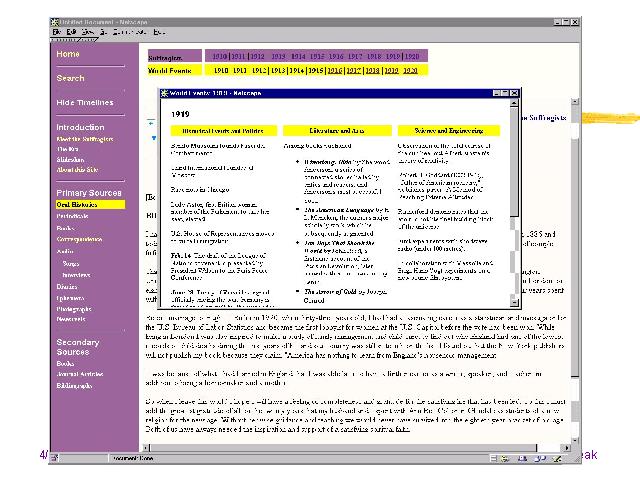
Task: Select 1910 in the Suffragists timeline
Action: [220, 56]
